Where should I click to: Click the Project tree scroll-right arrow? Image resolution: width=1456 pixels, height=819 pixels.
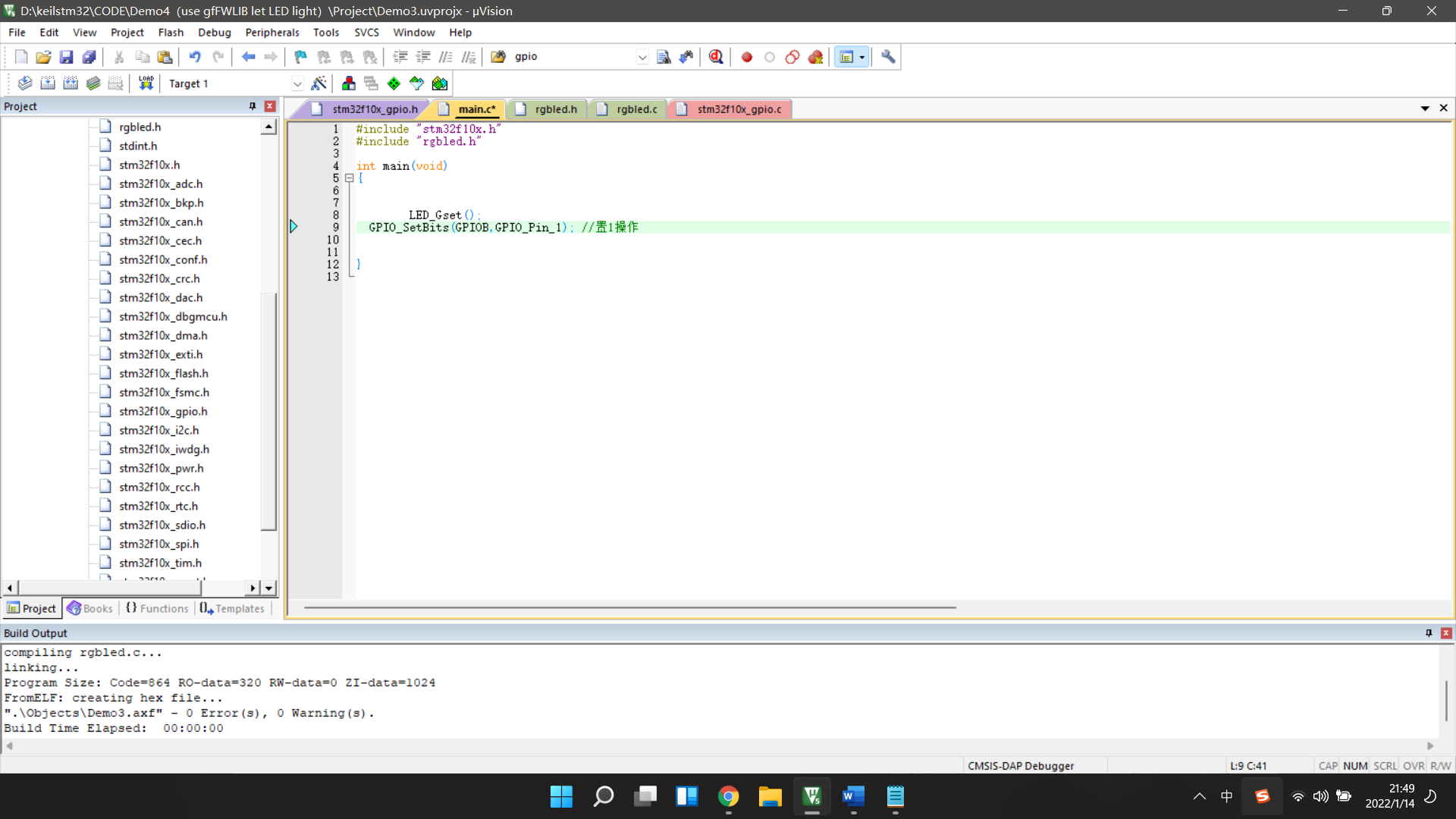[x=253, y=588]
